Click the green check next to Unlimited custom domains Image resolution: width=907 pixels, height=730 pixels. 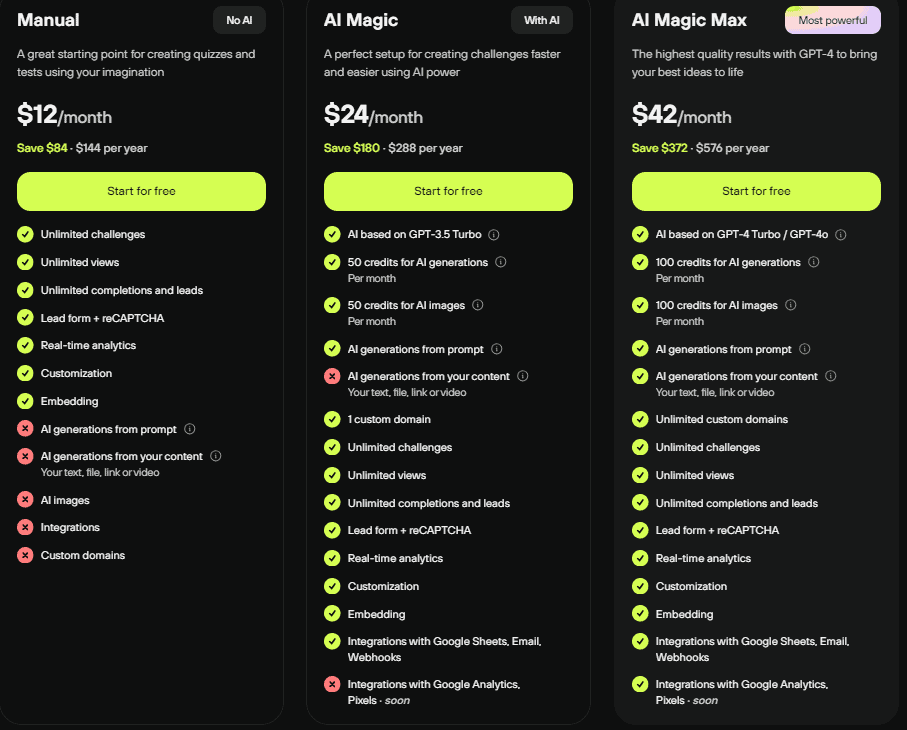(x=640, y=419)
